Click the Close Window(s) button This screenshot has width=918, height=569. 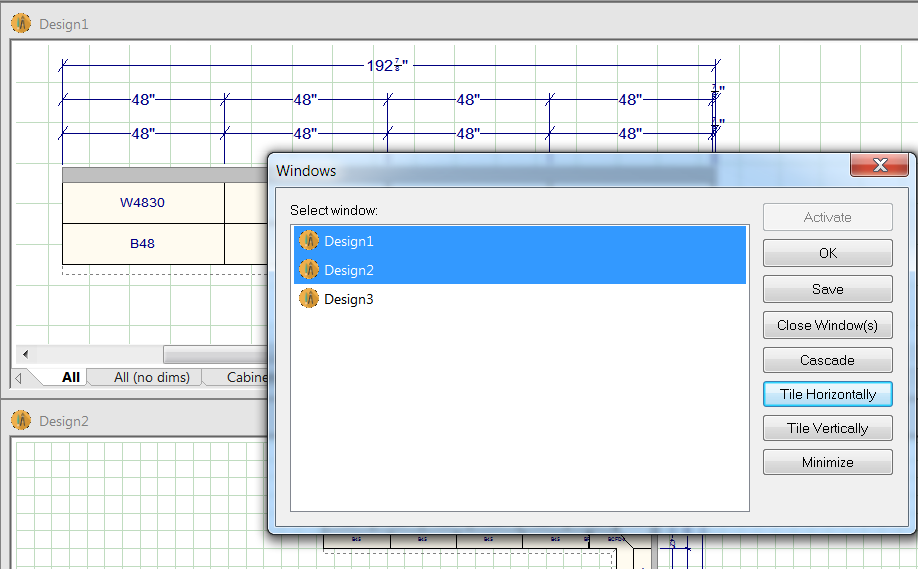827,325
